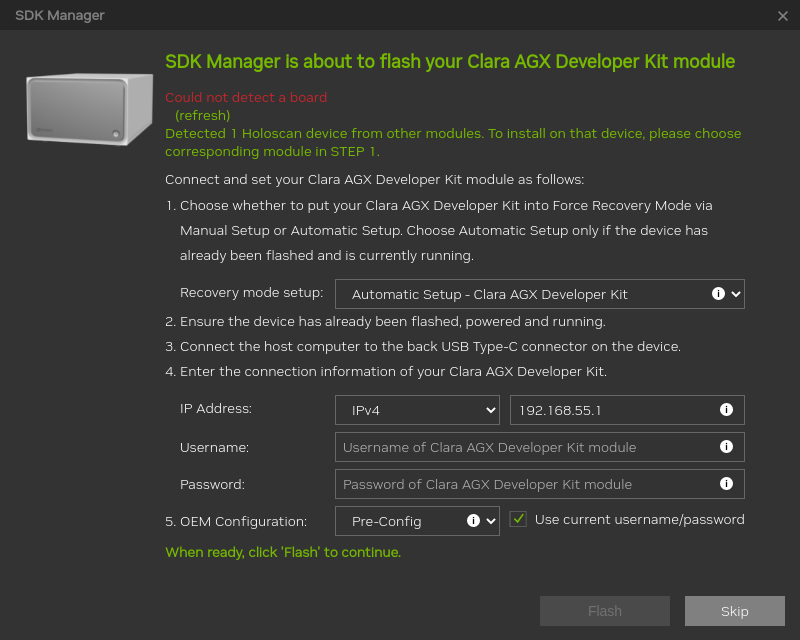Screen dimensions: 800x640
Task: Click the Username field info icon
Action: pyautogui.click(x=727, y=447)
